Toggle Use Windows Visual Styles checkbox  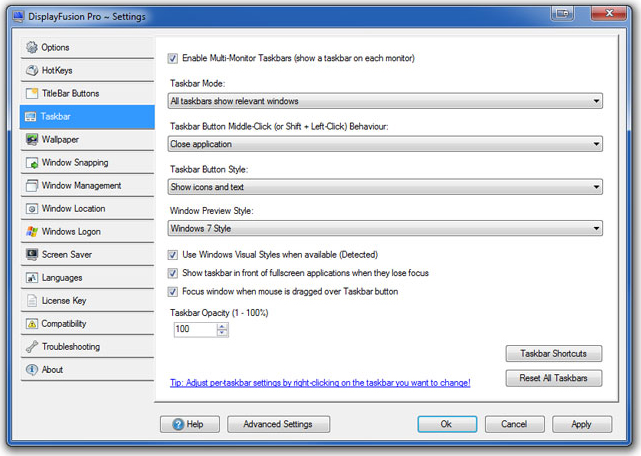(173, 255)
